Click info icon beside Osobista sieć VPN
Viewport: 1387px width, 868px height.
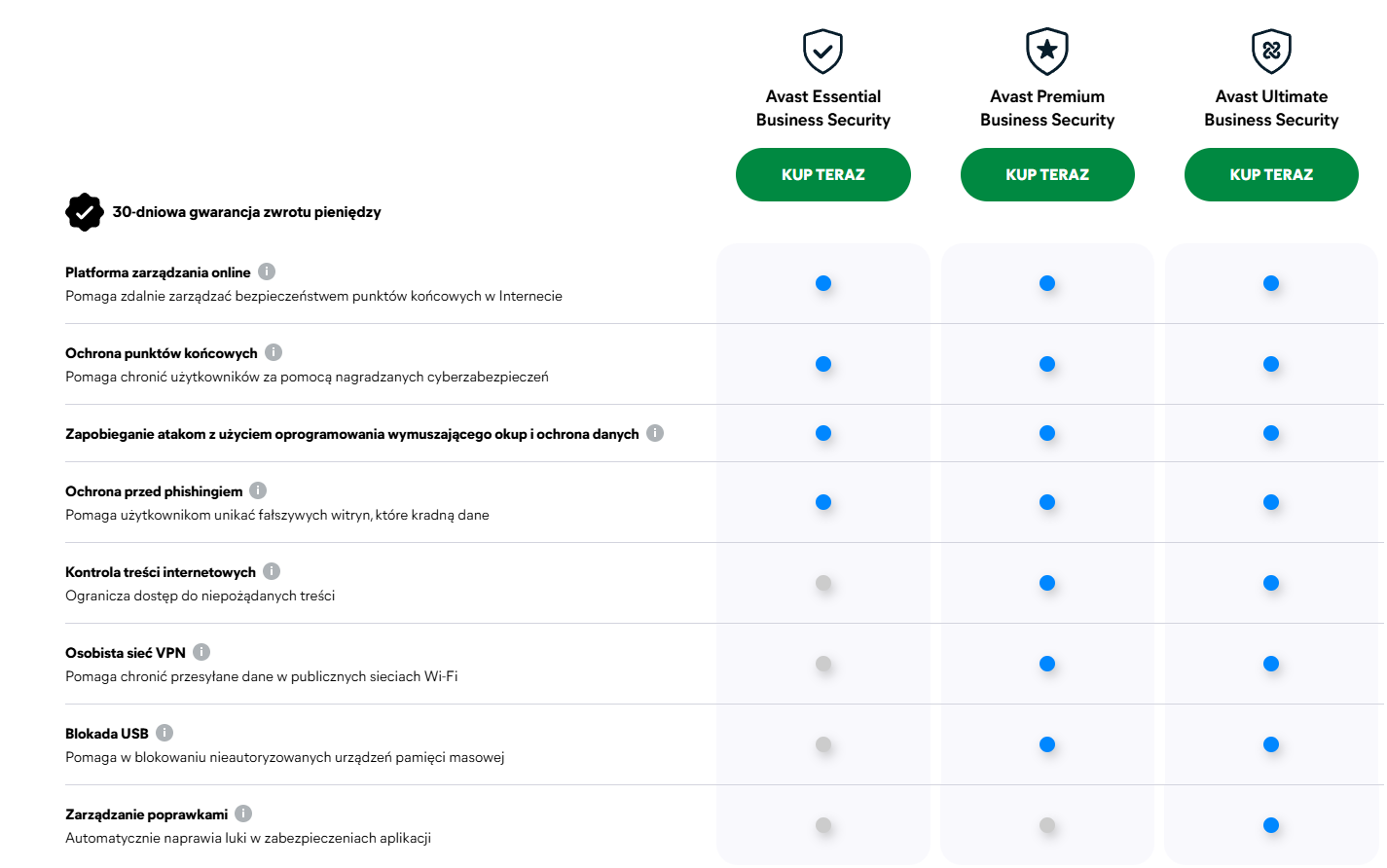(x=201, y=652)
